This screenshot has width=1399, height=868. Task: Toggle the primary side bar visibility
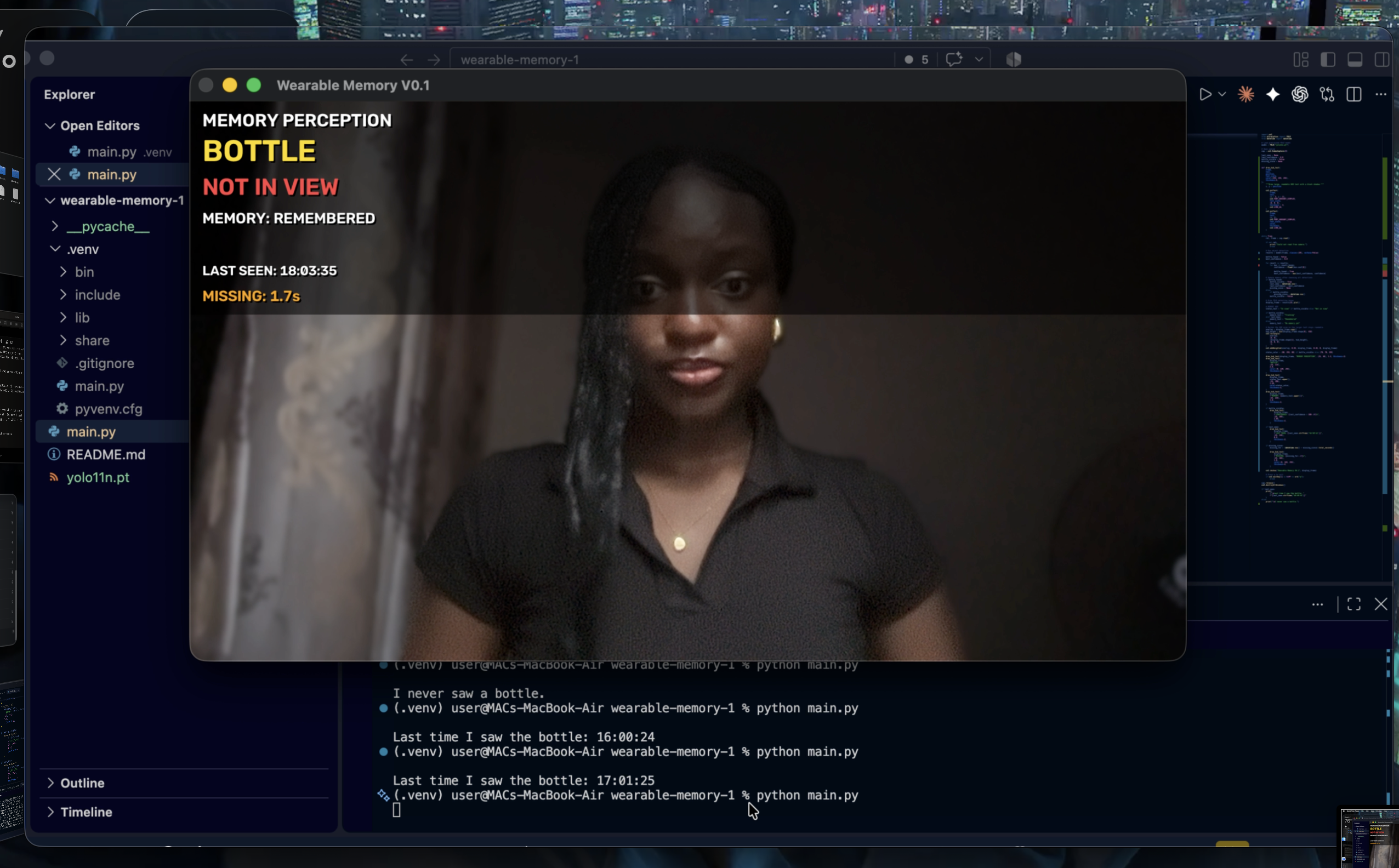(1328, 60)
